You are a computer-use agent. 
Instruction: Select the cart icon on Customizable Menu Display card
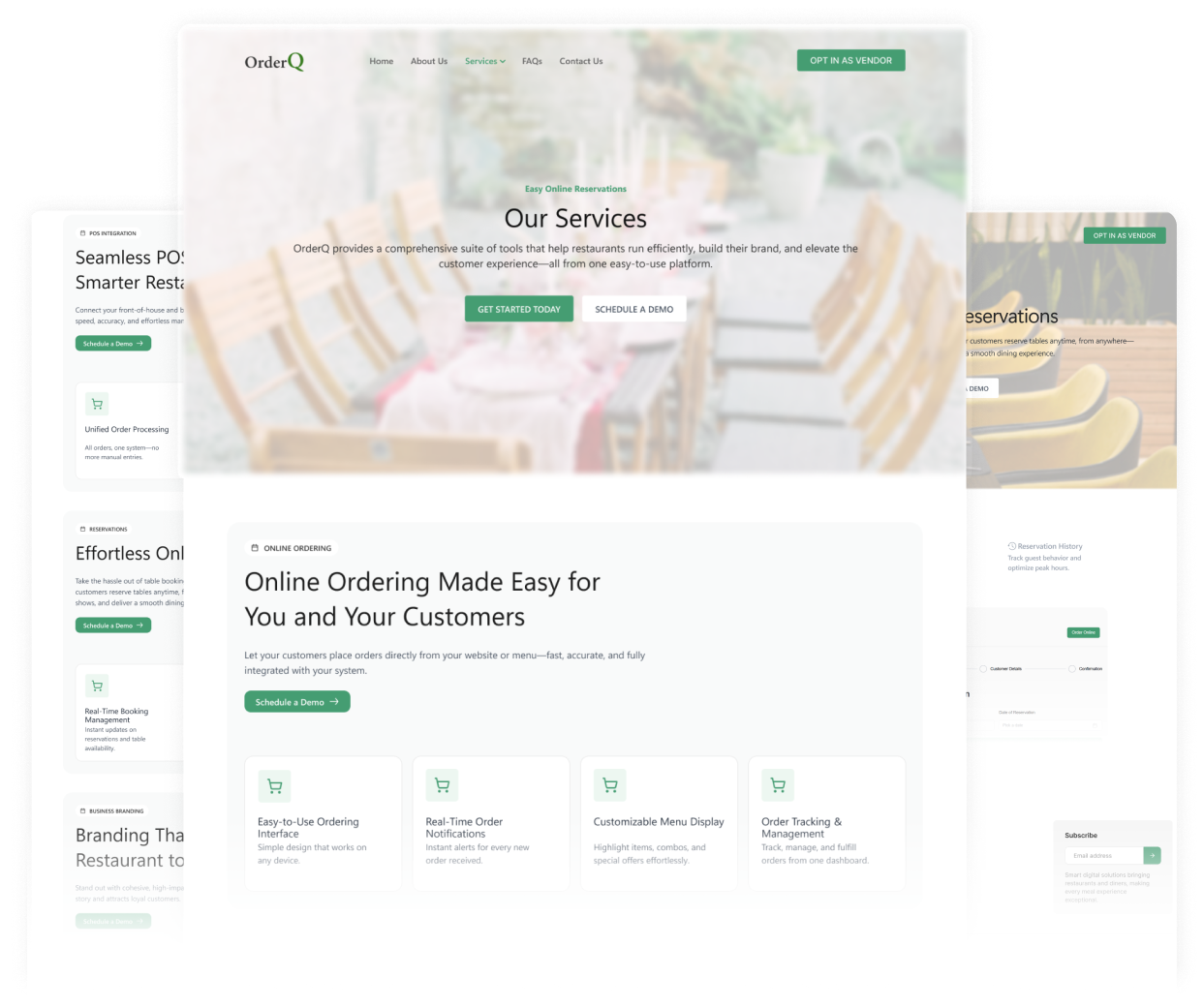click(609, 785)
